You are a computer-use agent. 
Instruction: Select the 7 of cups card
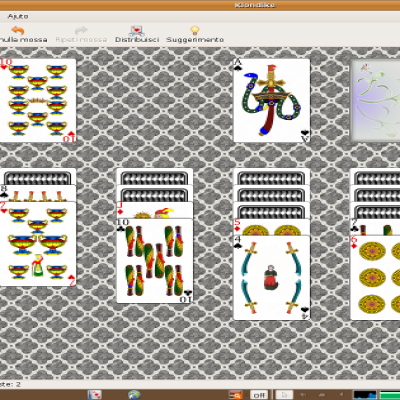coord(38,244)
